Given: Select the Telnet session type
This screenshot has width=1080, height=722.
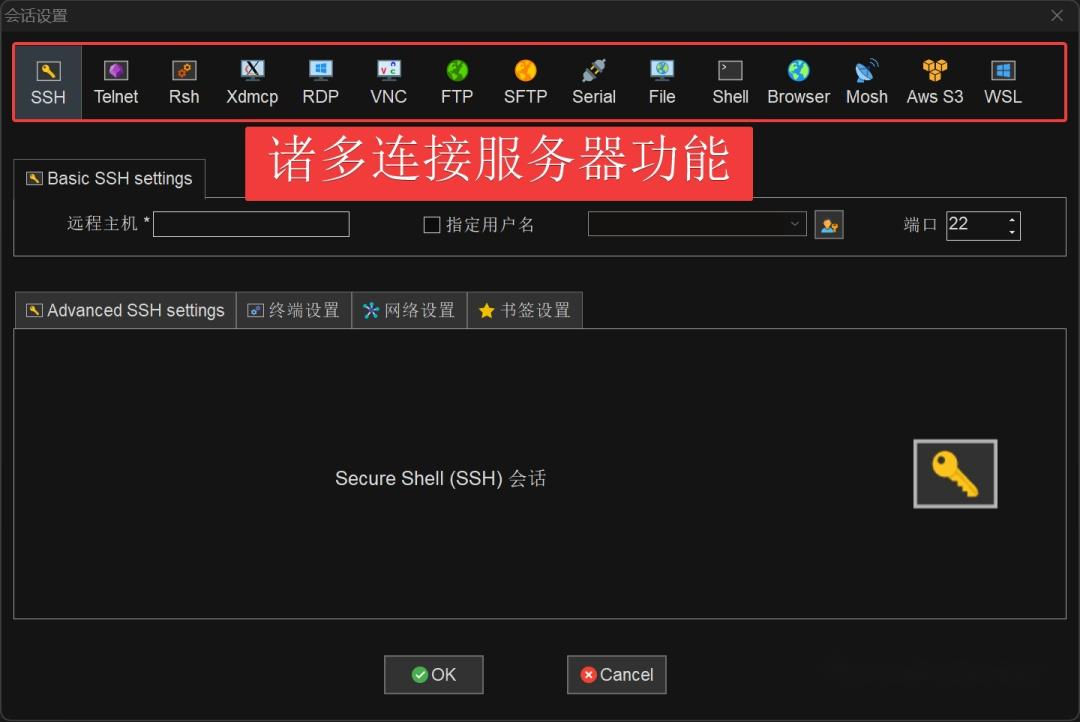Looking at the screenshot, I should point(116,83).
